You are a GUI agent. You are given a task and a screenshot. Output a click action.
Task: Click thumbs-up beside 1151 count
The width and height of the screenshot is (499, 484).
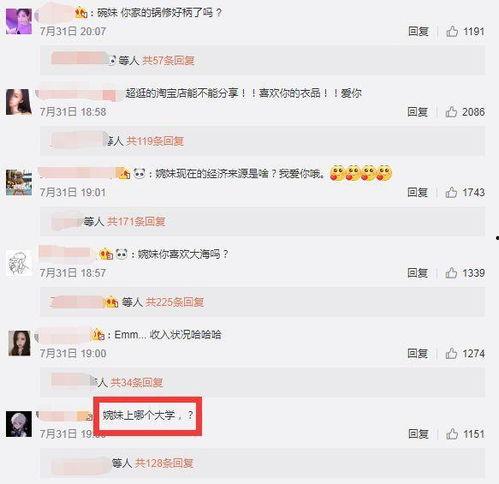pos(452,434)
